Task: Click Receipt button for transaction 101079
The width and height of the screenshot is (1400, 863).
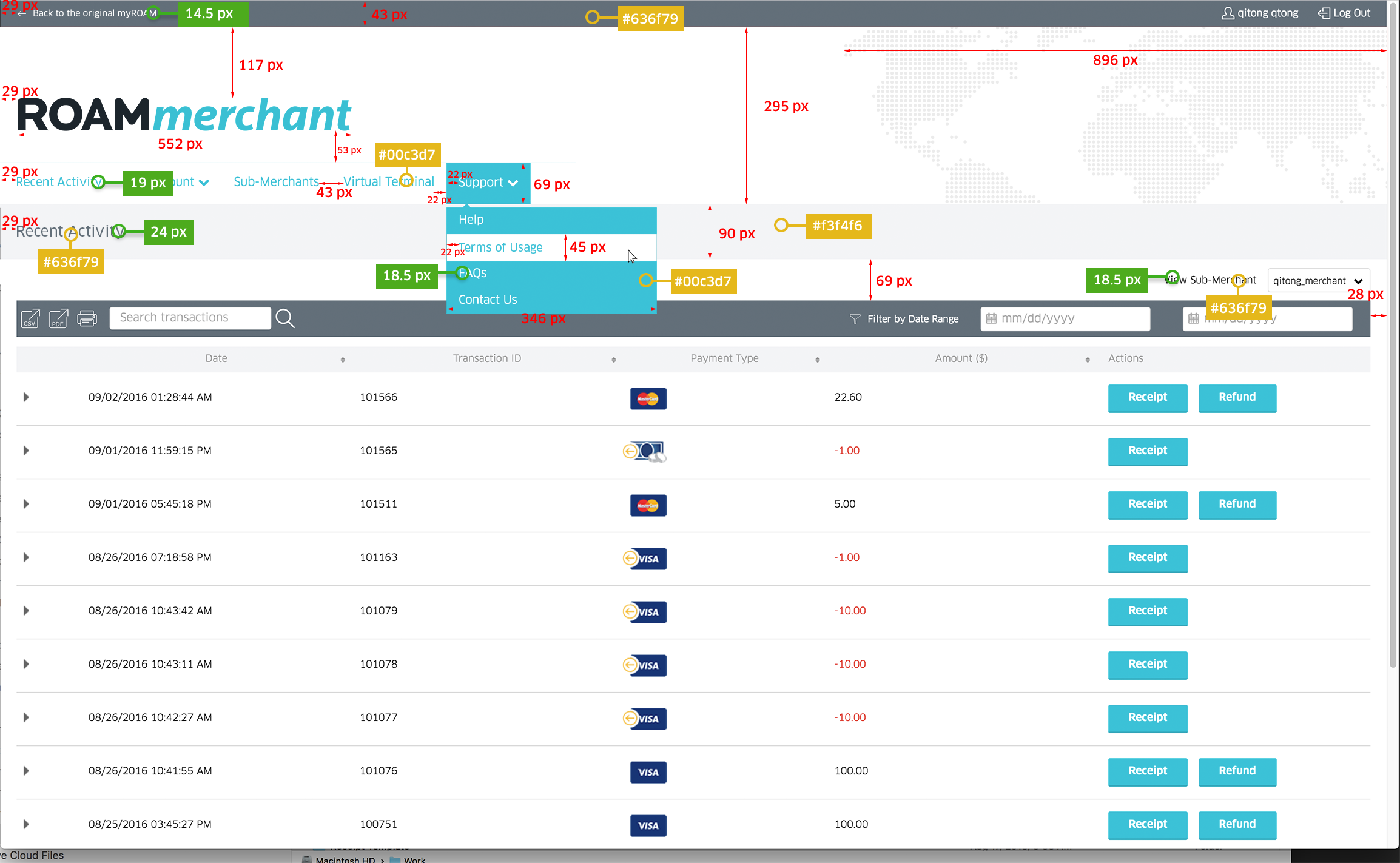Action: pyautogui.click(x=1148, y=611)
